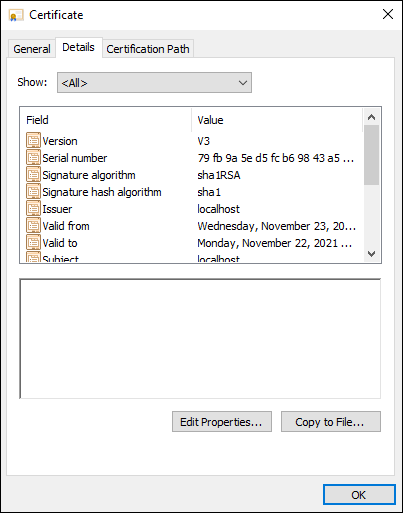Screen dimensions: 403x513
Task: Click the field list scrollbar thumb
Action: (x=371, y=155)
